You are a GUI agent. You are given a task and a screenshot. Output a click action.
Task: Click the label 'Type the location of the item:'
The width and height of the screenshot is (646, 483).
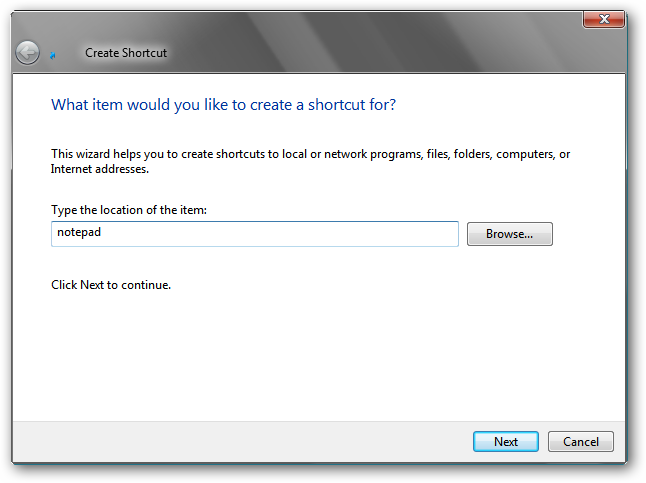(129, 210)
